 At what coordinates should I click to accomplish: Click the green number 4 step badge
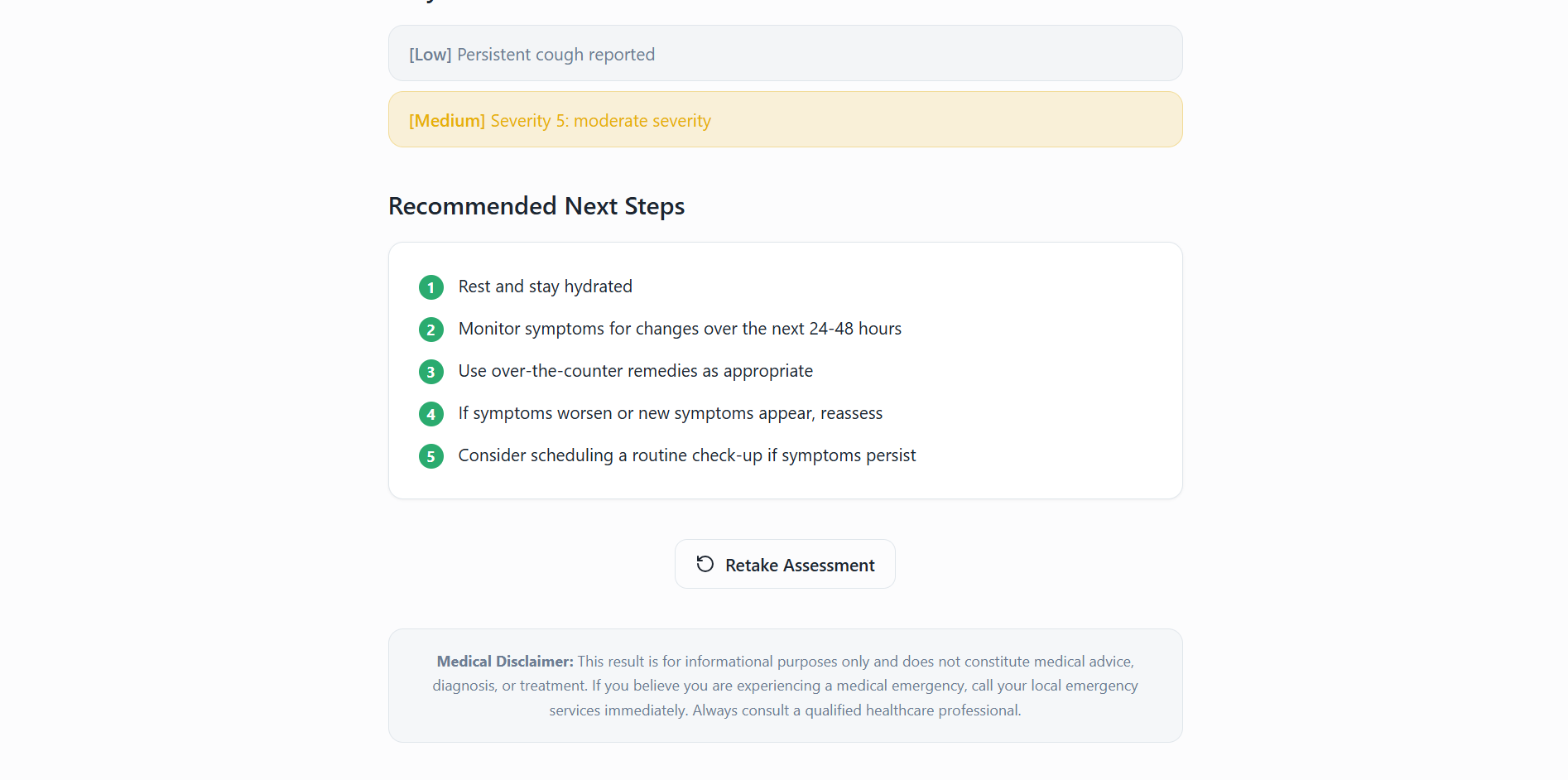[x=430, y=414]
